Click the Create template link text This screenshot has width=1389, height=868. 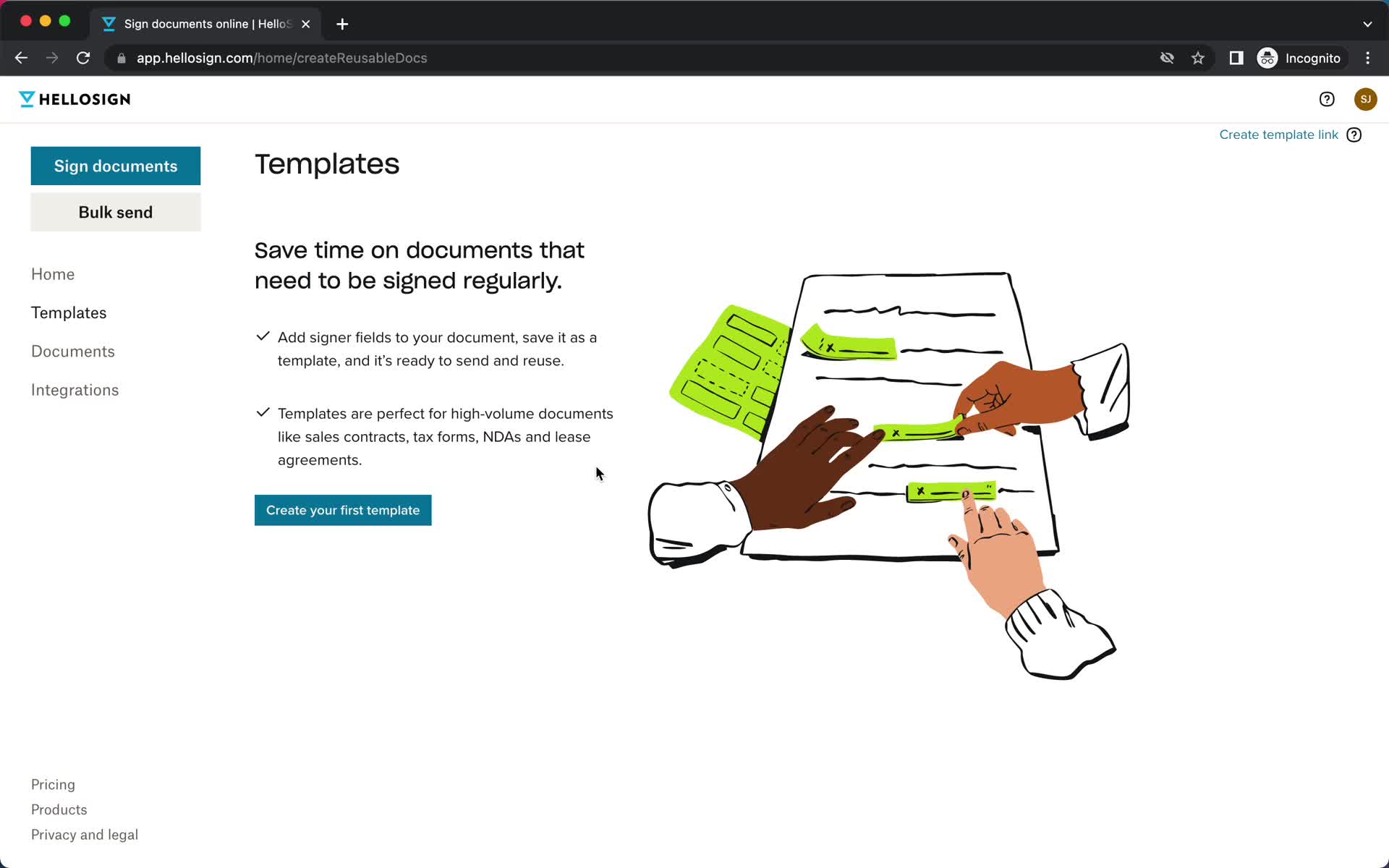pyautogui.click(x=1278, y=134)
